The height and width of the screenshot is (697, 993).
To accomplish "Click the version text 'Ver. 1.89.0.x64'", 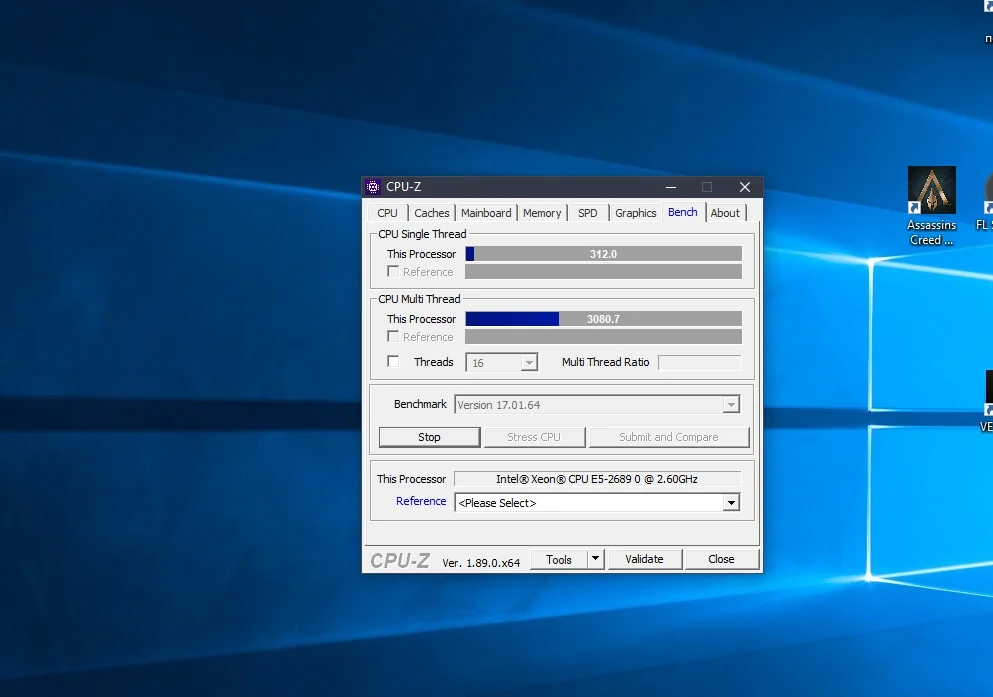I will 481,563.
